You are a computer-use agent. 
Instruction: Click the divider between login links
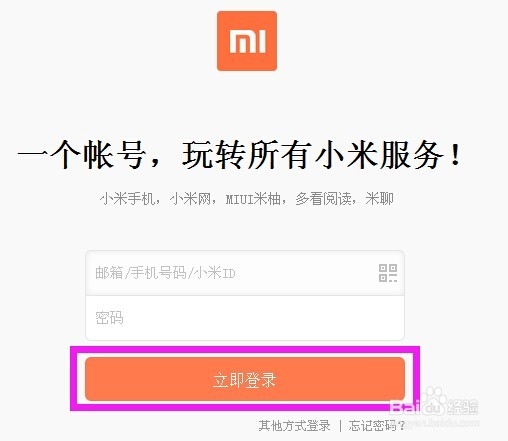click(340, 426)
